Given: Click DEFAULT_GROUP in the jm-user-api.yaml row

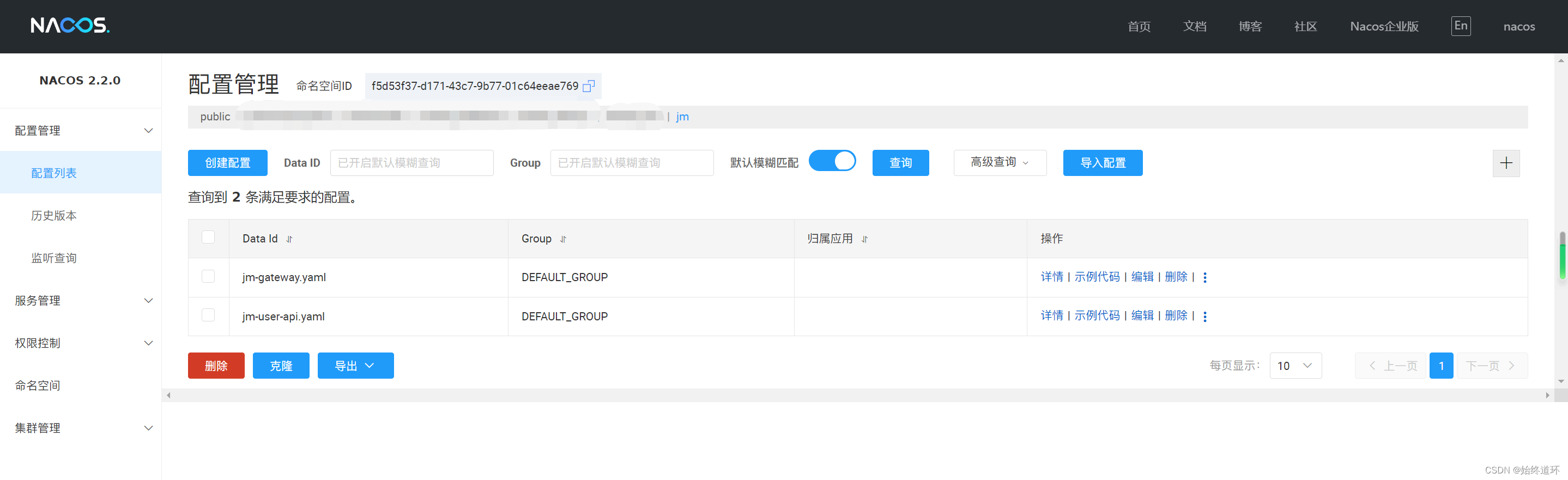Looking at the screenshot, I should (564, 317).
